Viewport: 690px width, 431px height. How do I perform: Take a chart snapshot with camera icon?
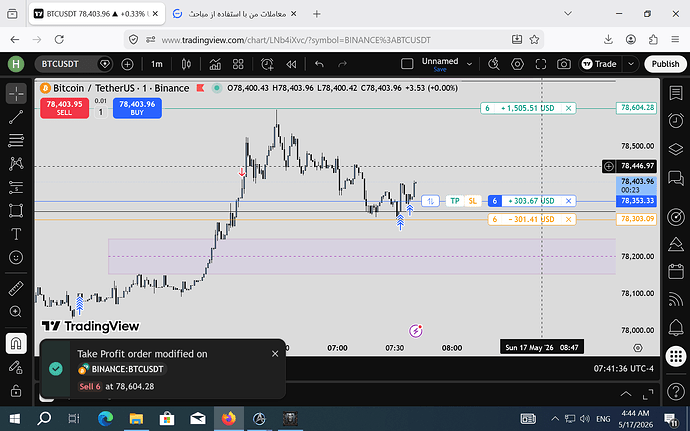tap(564, 64)
